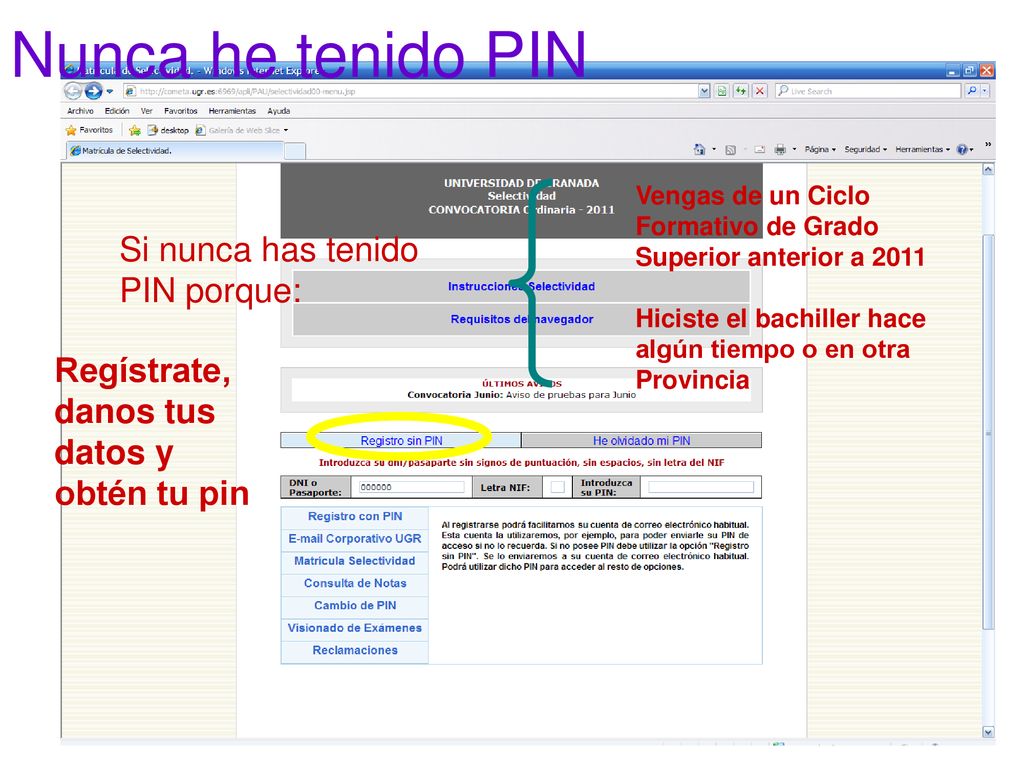This screenshot has height=768, width=1024.
Task: Open the Instrucciones Selectividad link
Action: pos(521,286)
